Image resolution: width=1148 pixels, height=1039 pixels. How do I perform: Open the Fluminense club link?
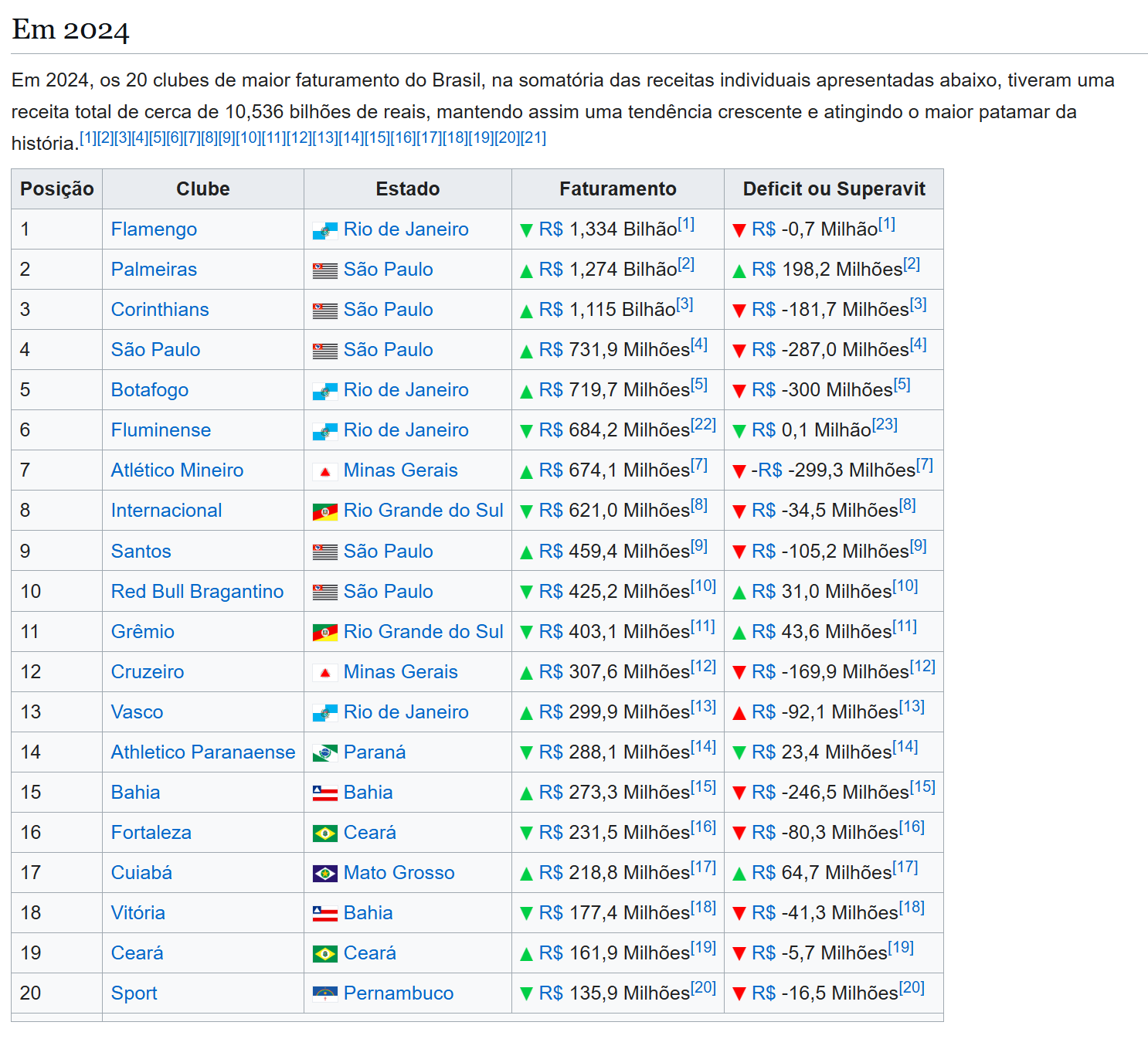161,430
